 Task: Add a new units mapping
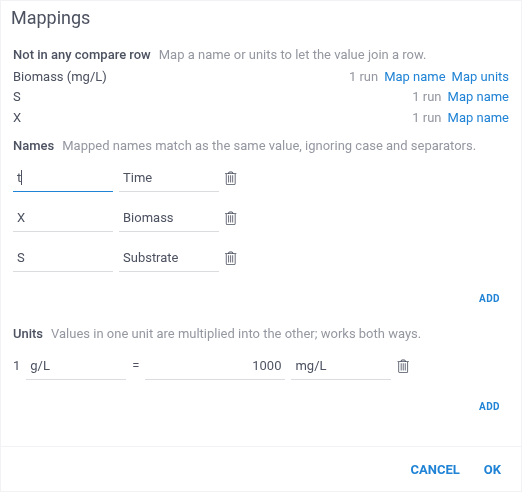[489, 406]
